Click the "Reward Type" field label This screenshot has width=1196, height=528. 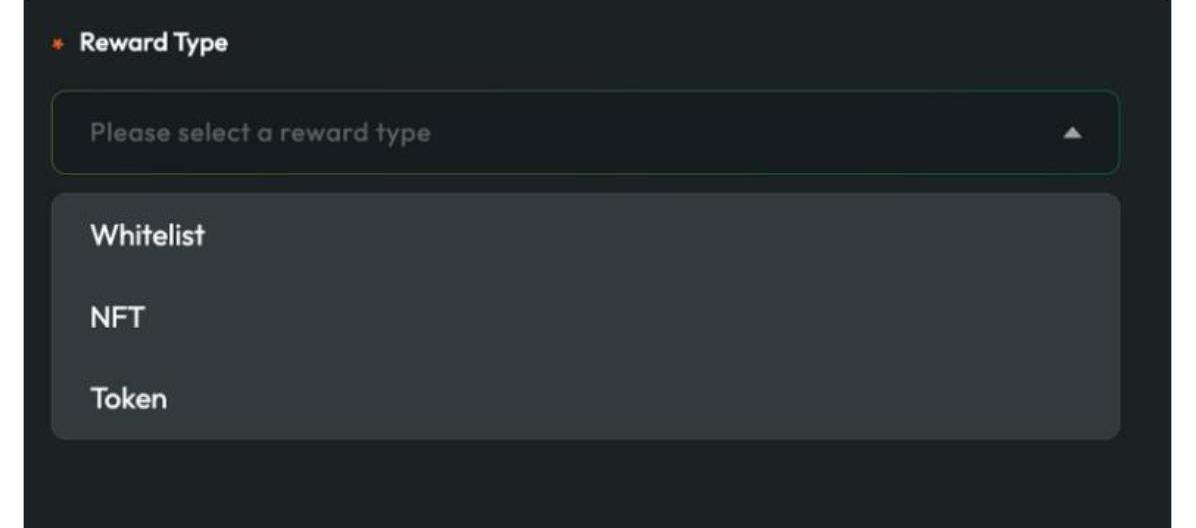[153, 43]
